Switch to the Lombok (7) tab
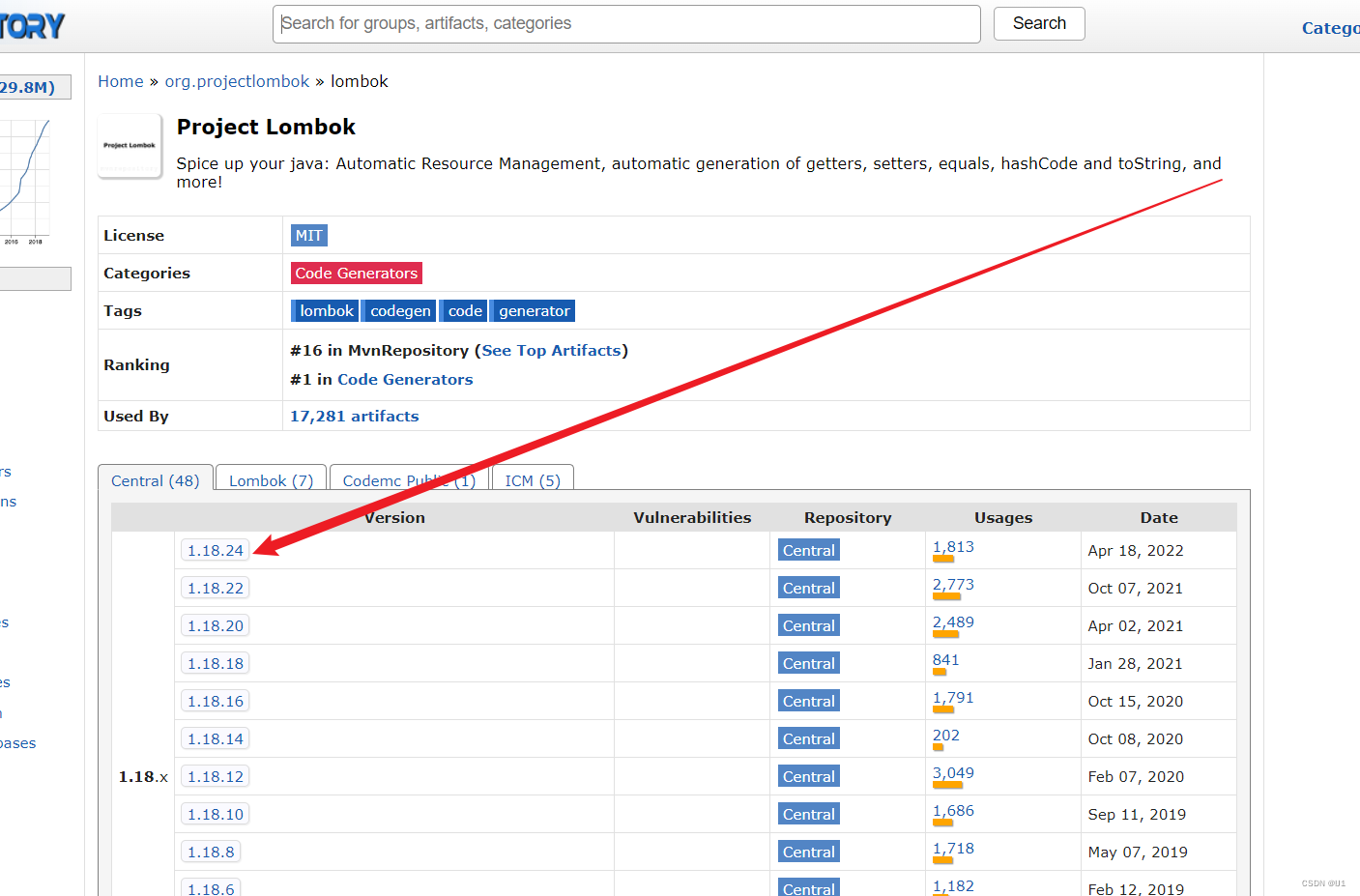Viewport: 1360px width, 896px height. point(271,480)
